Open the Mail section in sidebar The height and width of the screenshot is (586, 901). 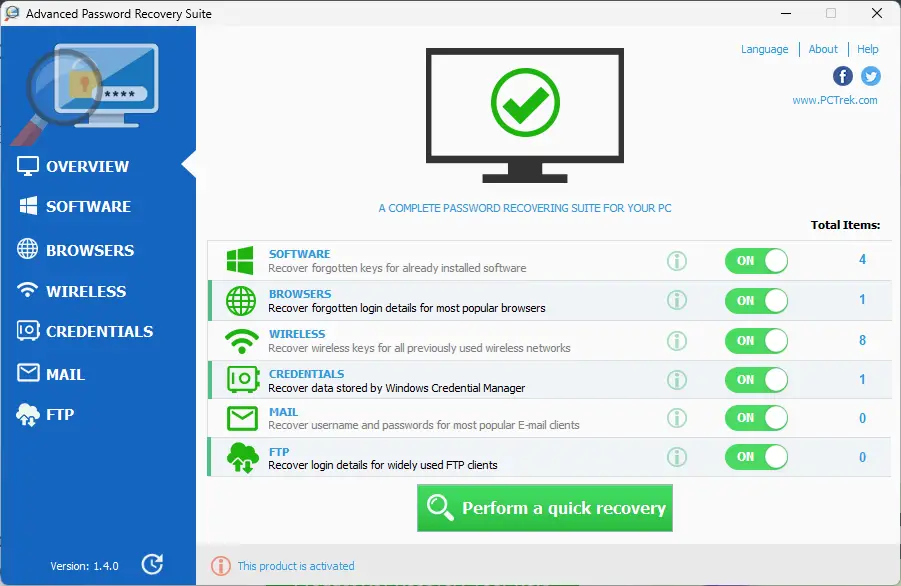(51, 374)
